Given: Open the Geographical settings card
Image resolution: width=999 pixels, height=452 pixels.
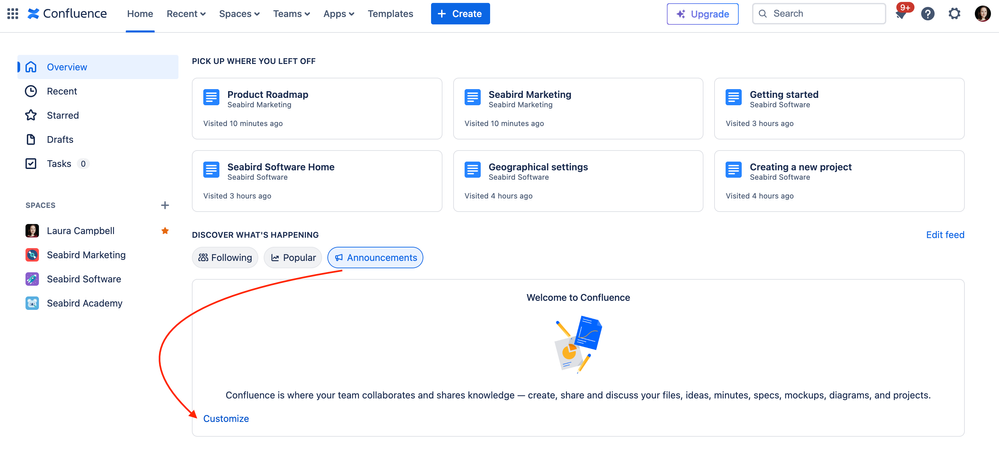Looking at the screenshot, I should 578,181.
